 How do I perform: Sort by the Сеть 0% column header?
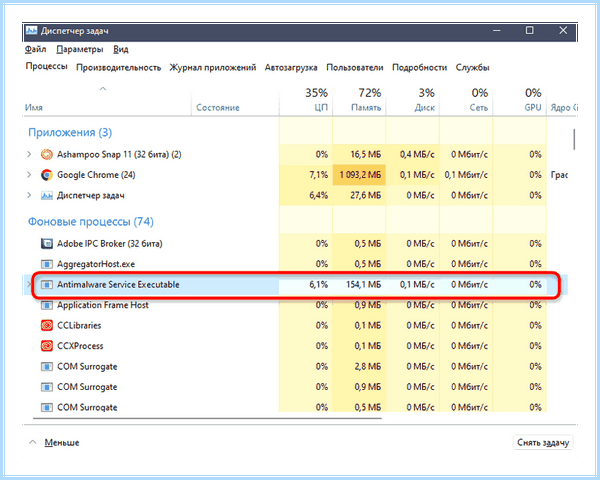pos(466,101)
